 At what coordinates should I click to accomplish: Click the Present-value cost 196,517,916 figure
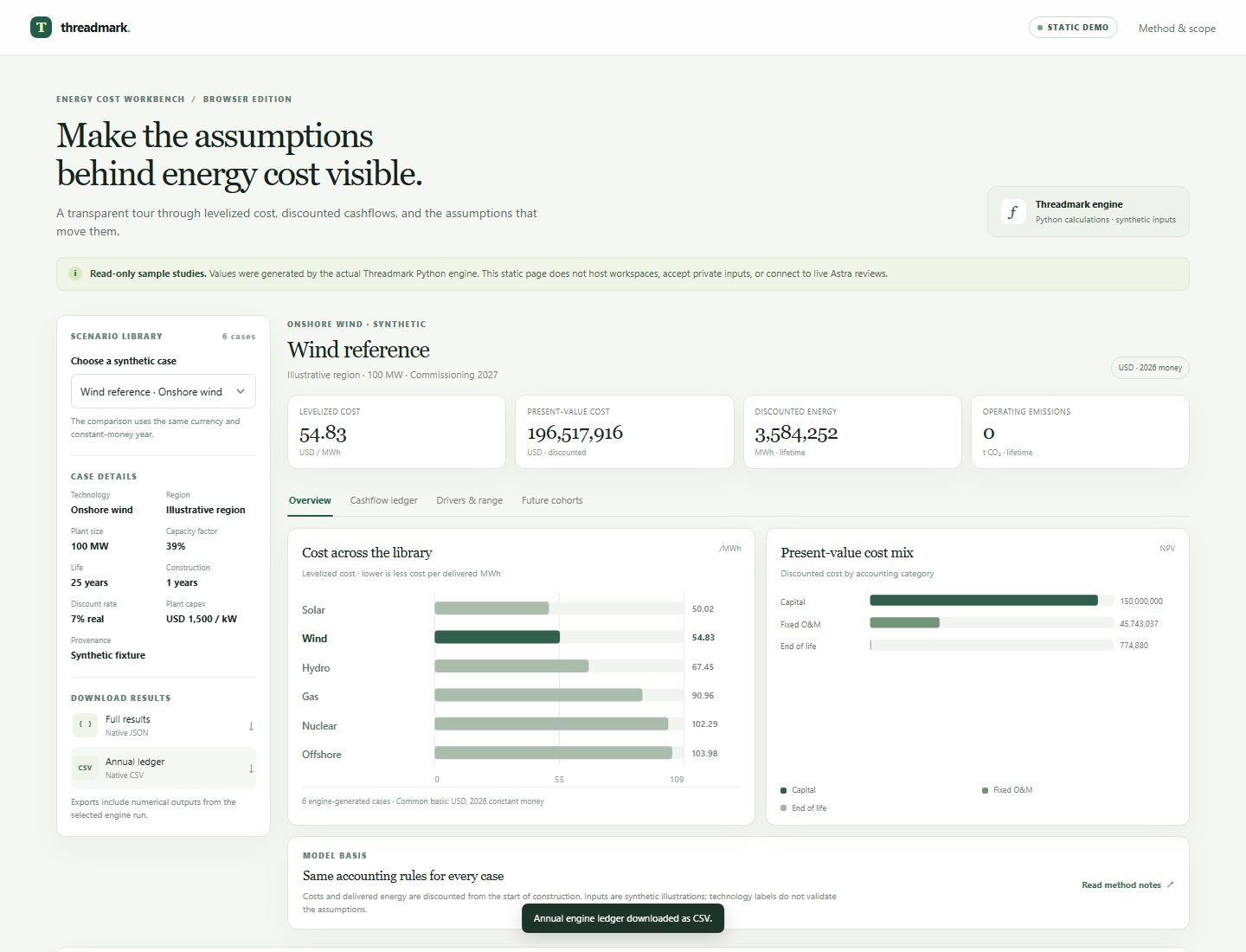click(x=575, y=433)
